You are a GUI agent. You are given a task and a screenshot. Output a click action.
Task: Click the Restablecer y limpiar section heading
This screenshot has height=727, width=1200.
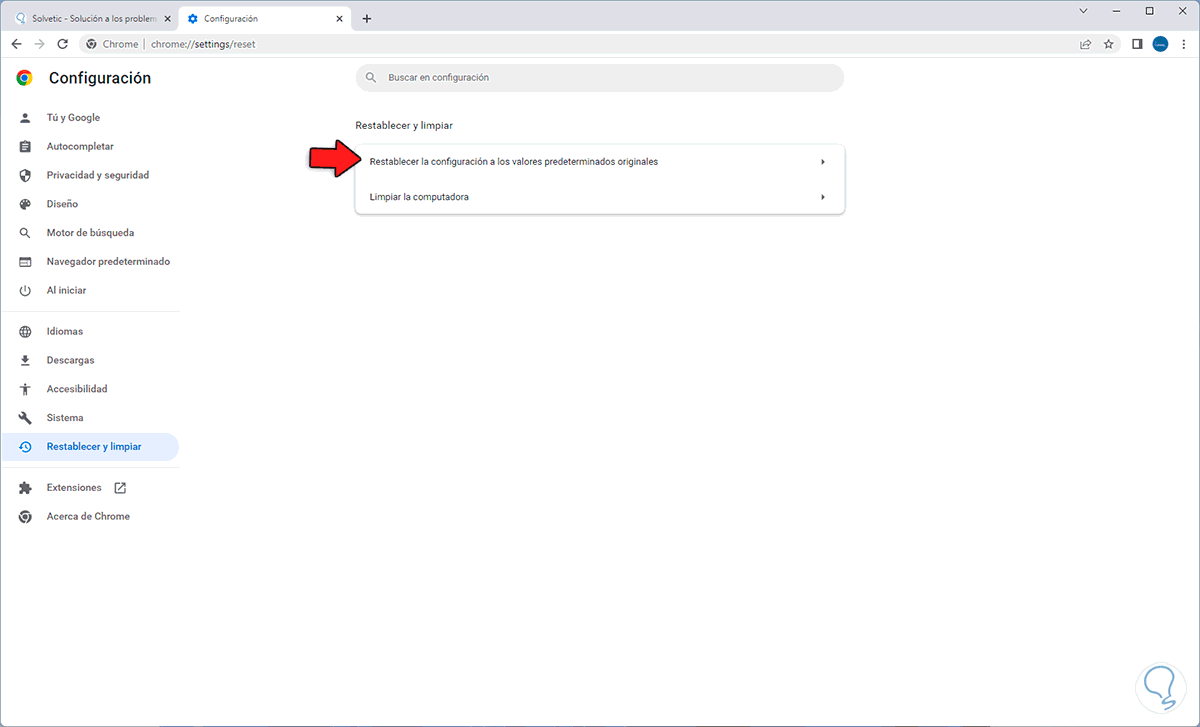[404, 126]
